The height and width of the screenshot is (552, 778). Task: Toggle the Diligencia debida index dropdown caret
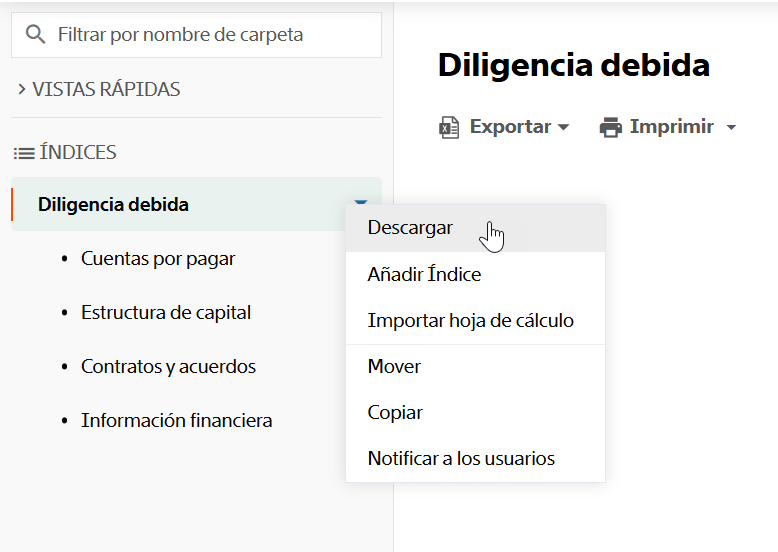pos(361,202)
